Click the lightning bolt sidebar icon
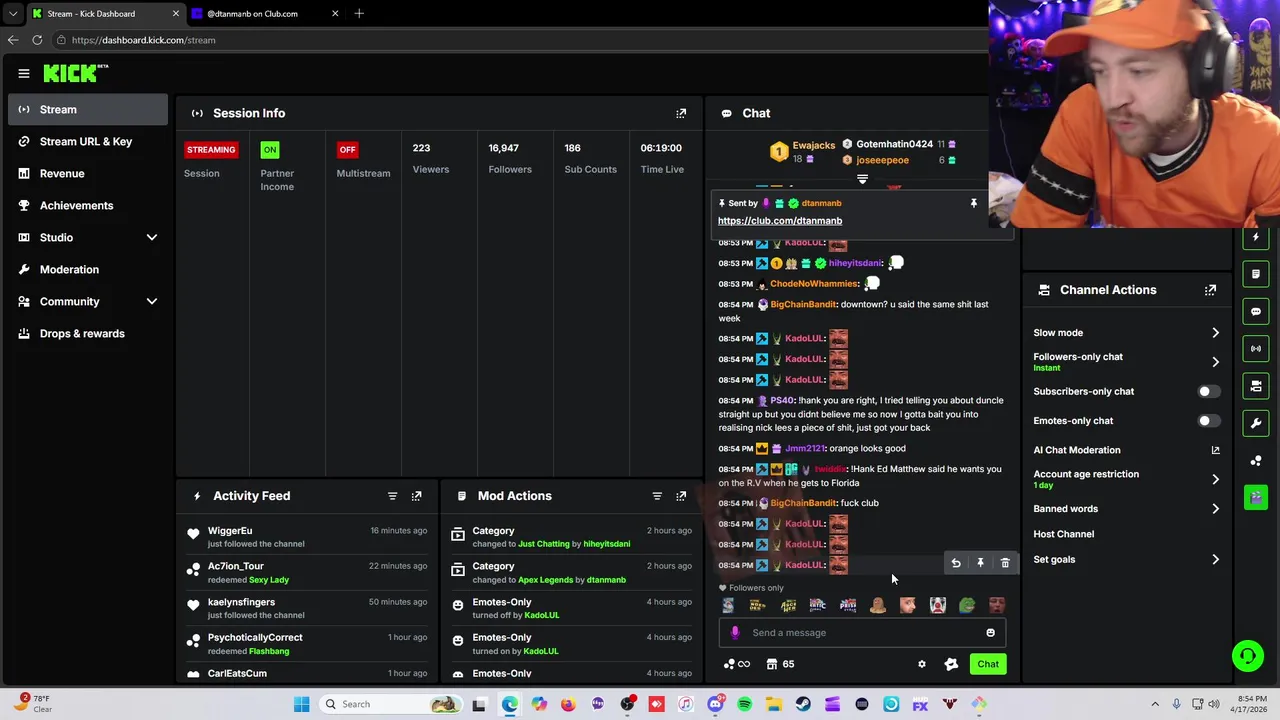The height and width of the screenshot is (720, 1280). click(x=1256, y=237)
